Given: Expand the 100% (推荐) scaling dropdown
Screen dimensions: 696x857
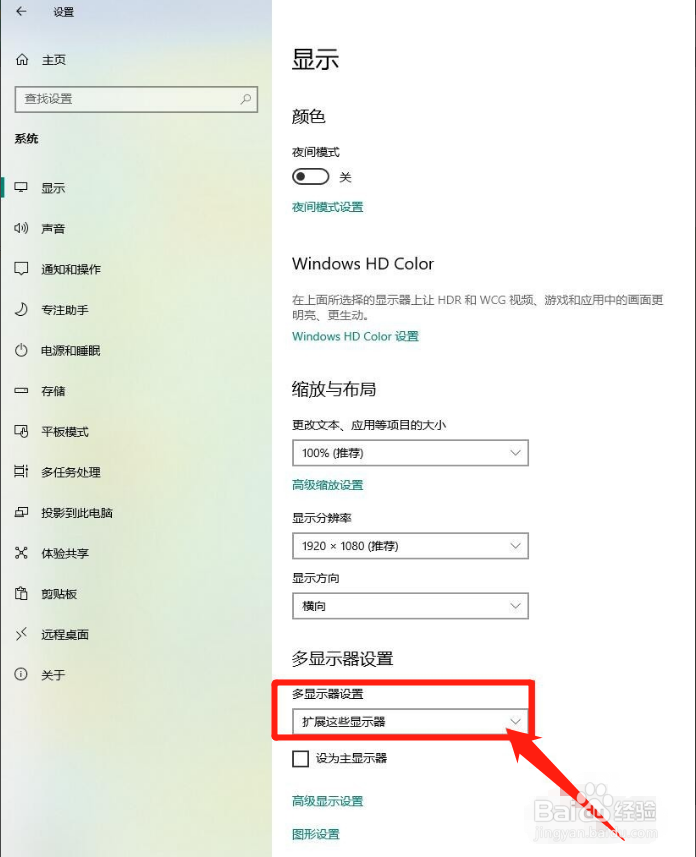Looking at the screenshot, I should (410, 453).
